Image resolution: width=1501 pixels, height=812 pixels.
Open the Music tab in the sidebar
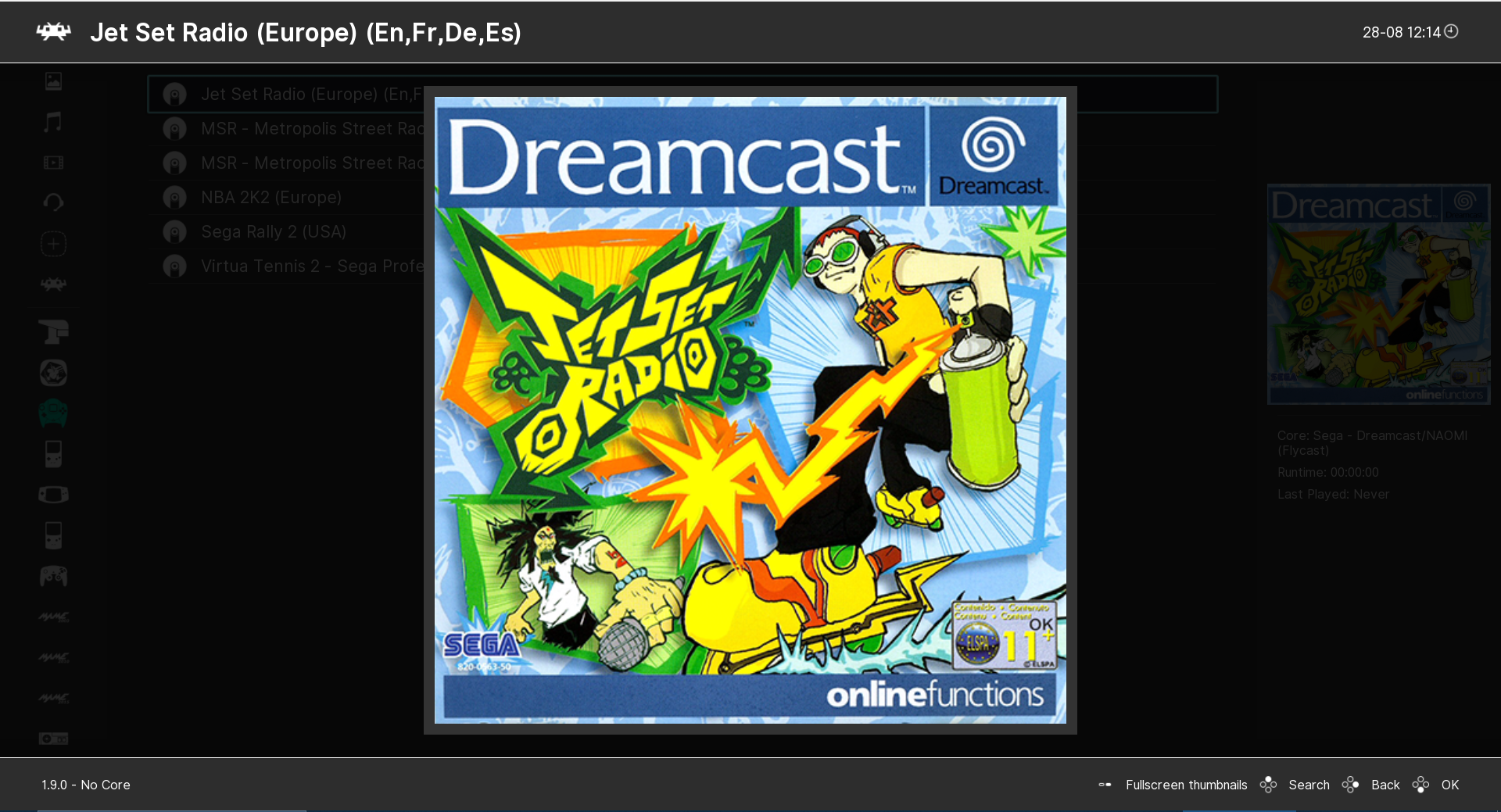(53, 122)
